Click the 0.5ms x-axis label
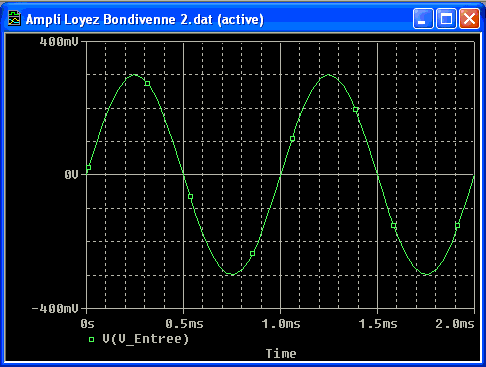This screenshot has width=486, height=367. pyautogui.click(x=184, y=324)
